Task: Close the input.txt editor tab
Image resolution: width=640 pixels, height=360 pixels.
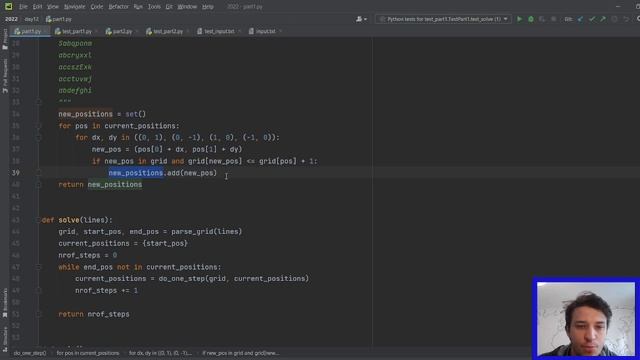Action: pyautogui.click(x=280, y=31)
